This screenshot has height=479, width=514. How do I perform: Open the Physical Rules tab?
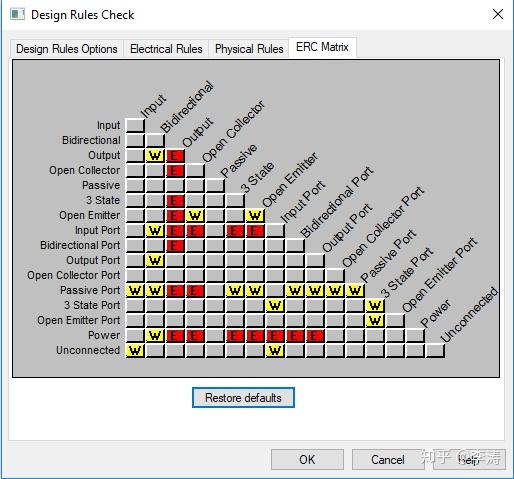coord(249,49)
